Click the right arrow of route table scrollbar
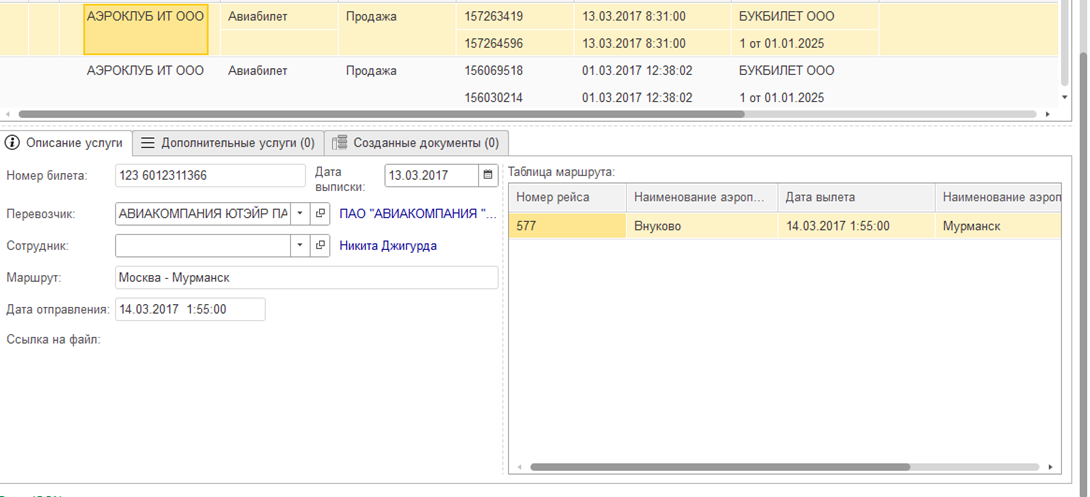1090x497 pixels. [x=1049, y=467]
